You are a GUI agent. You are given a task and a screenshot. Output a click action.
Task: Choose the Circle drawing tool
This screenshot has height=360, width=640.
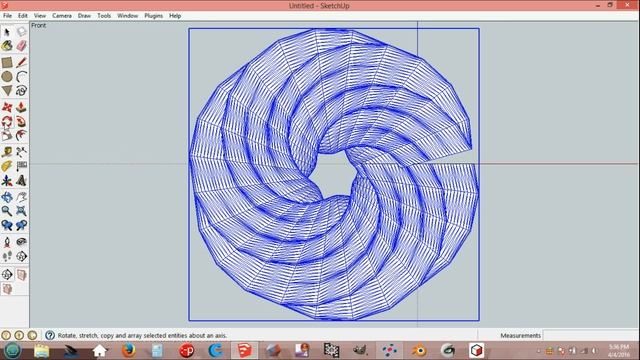pyautogui.click(x=7, y=76)
